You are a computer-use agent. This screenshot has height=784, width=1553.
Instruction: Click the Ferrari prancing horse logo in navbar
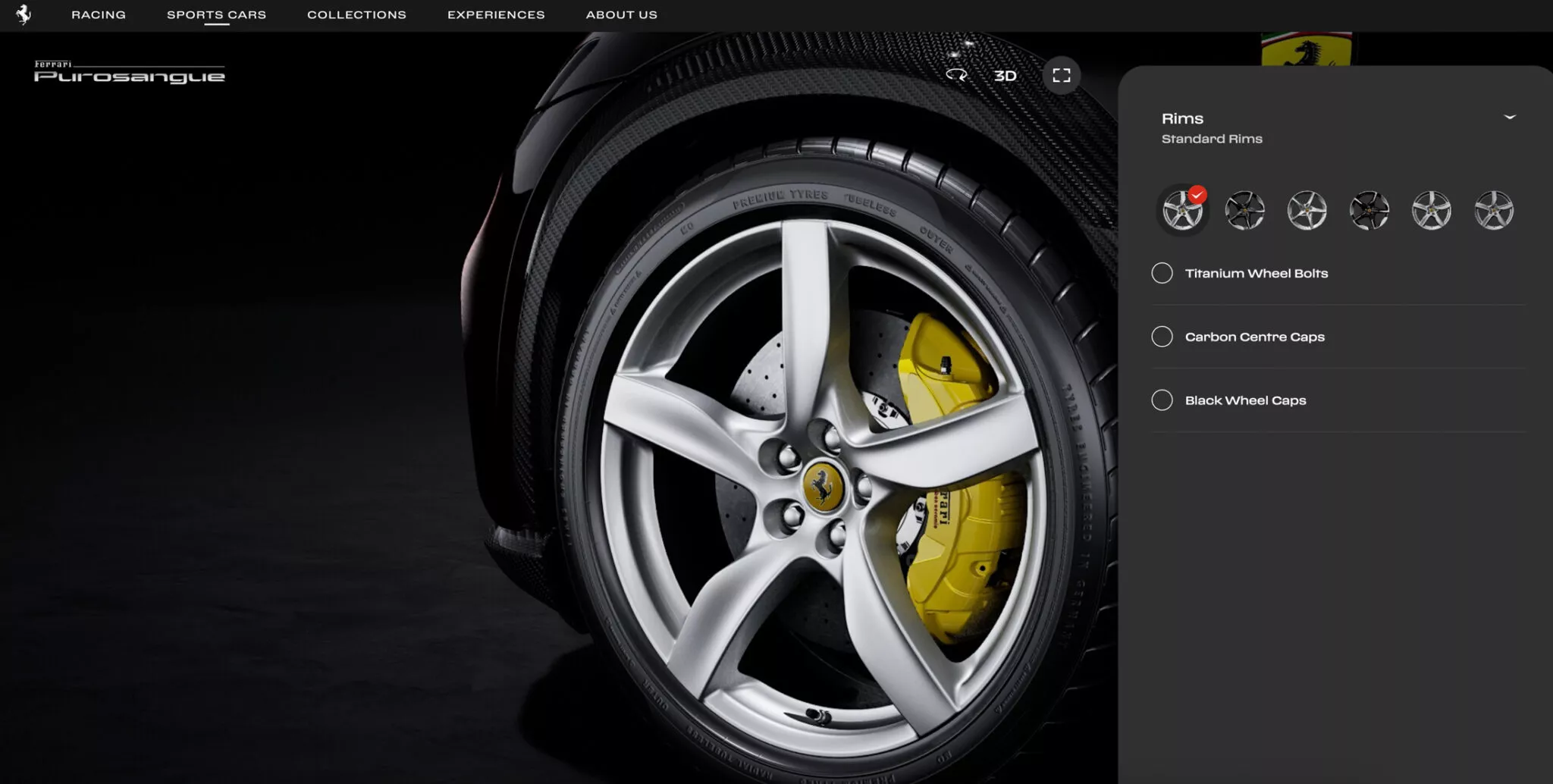[24, 14]
